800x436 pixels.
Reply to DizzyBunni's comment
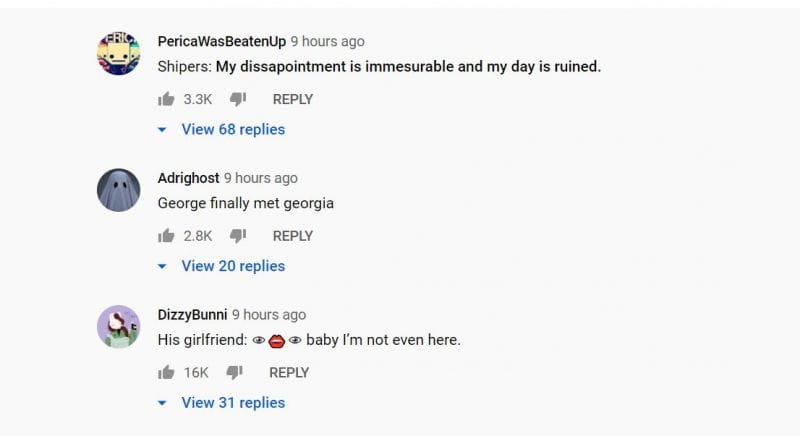point(288,372)
